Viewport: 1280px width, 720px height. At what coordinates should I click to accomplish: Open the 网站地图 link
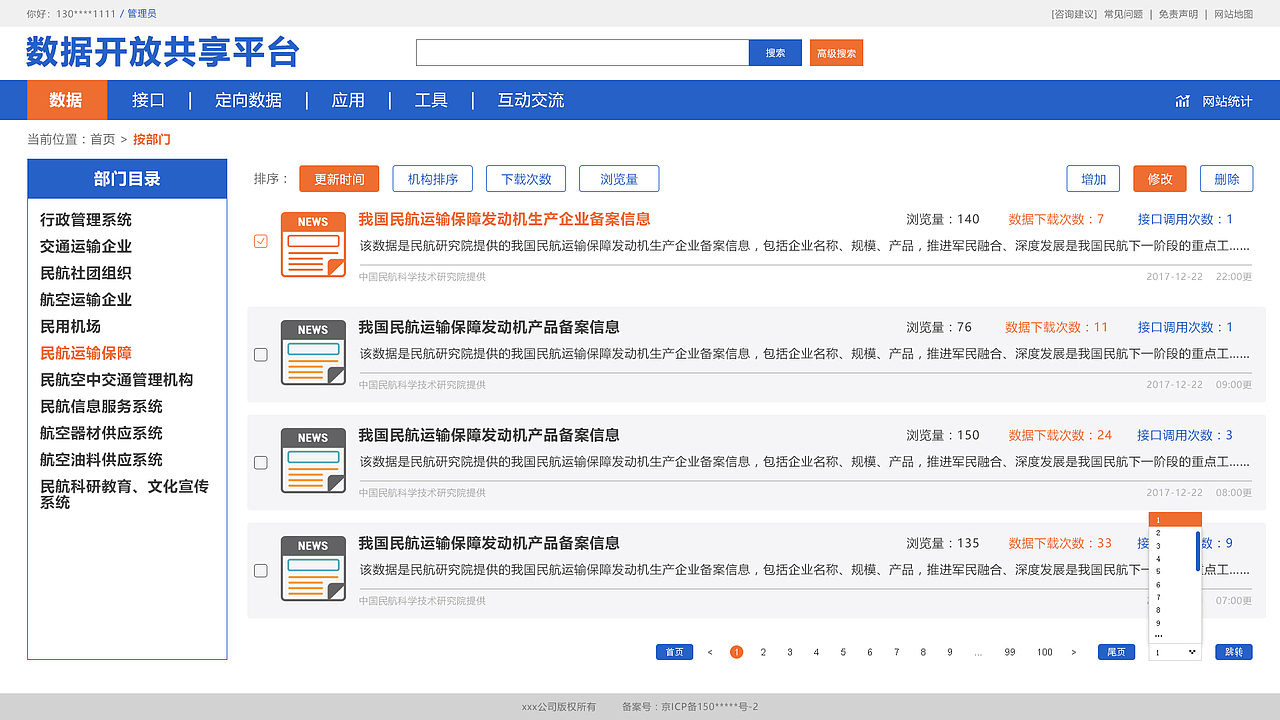(x=1233, y=14)
